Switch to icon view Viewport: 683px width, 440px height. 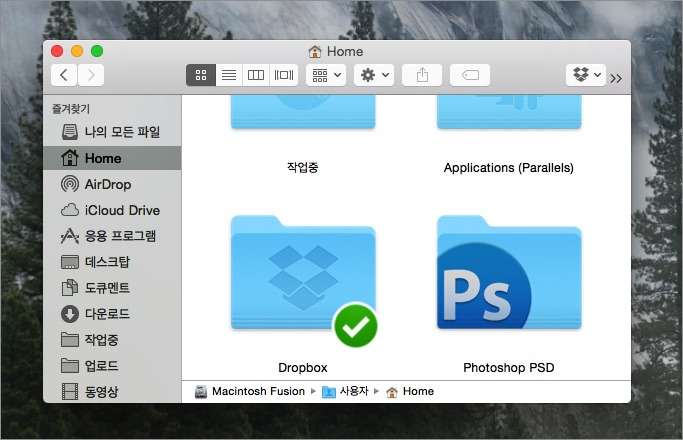(x=201, y=75)
